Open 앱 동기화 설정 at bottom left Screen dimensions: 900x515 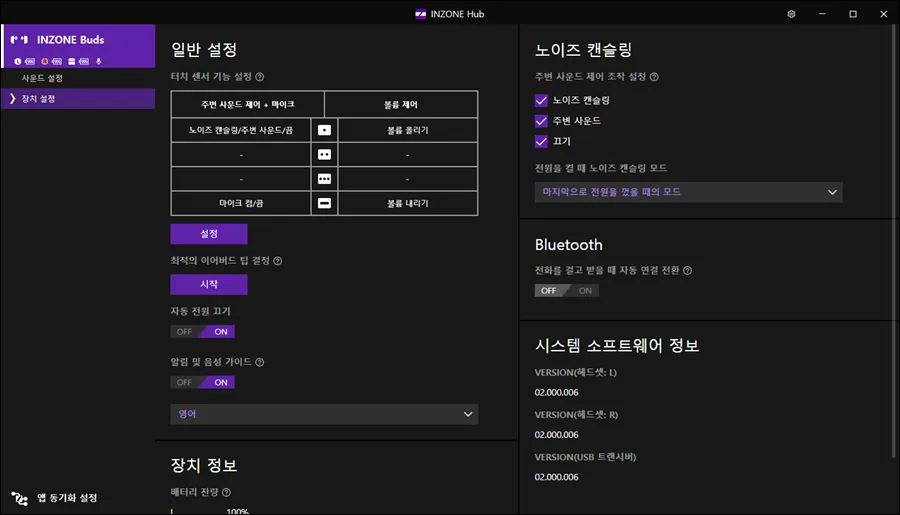click(67, 498)
